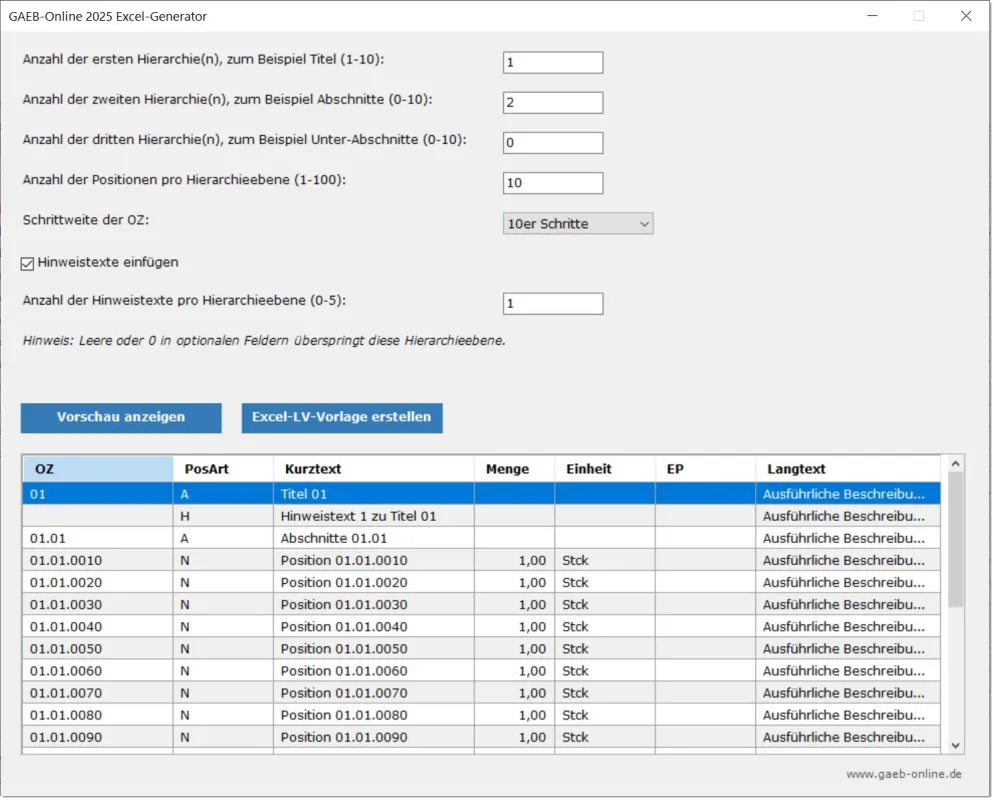
Task: Close the GAEB-Online Excel-Generator window
Action: (x=965, y=16)
